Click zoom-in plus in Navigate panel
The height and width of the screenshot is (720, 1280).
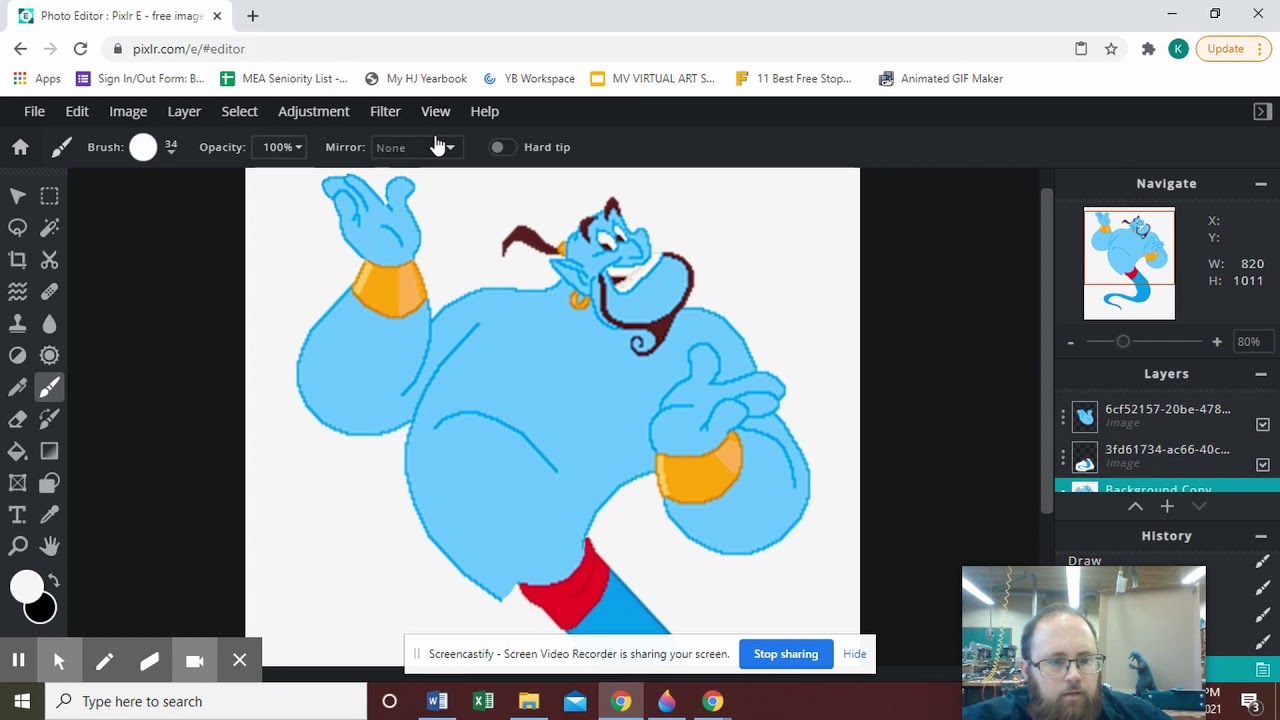click(1217, 342)
